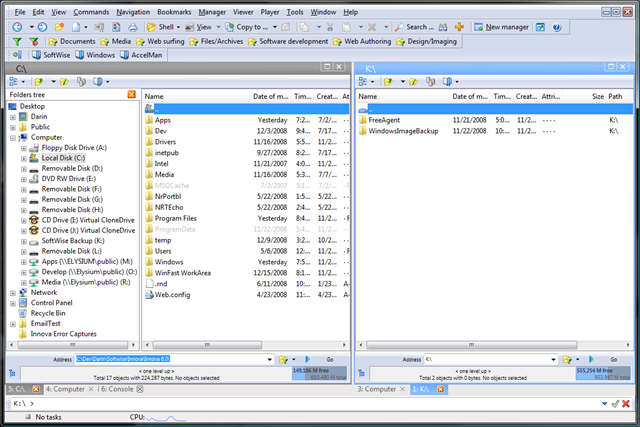Click the SoftWise bookmark button
This screenshot has height=427, width=640.
(x=51, y=55)
